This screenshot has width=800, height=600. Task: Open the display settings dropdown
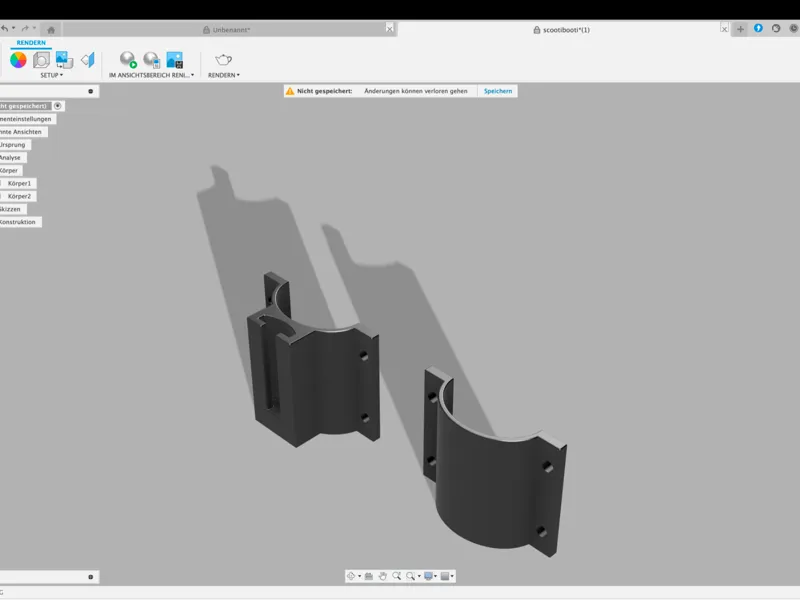[431, 576]
